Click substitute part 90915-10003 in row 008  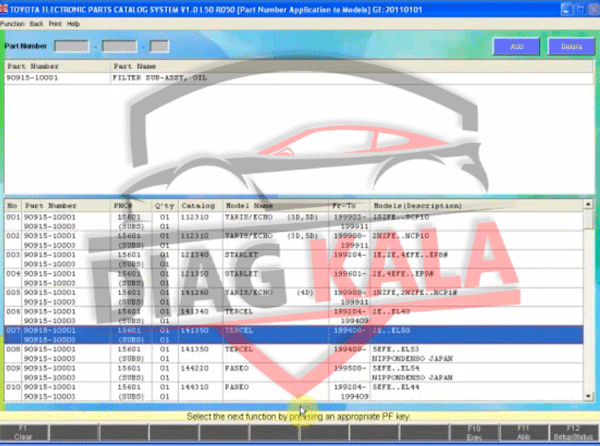[x=50, y=358]
